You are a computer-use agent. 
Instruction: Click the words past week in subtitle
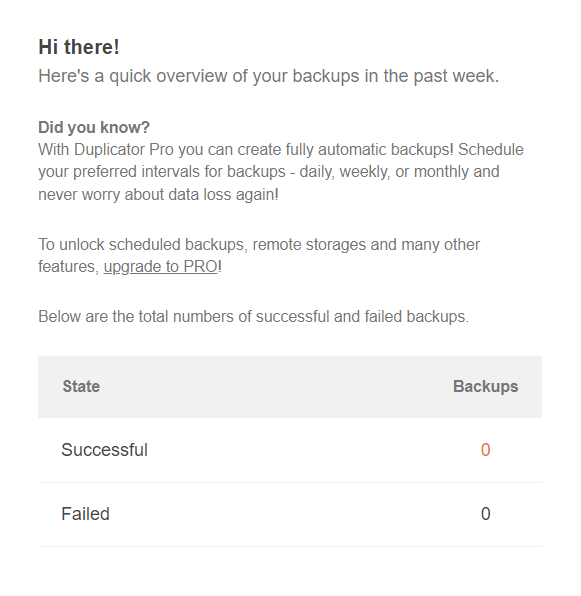click(456, 76)
